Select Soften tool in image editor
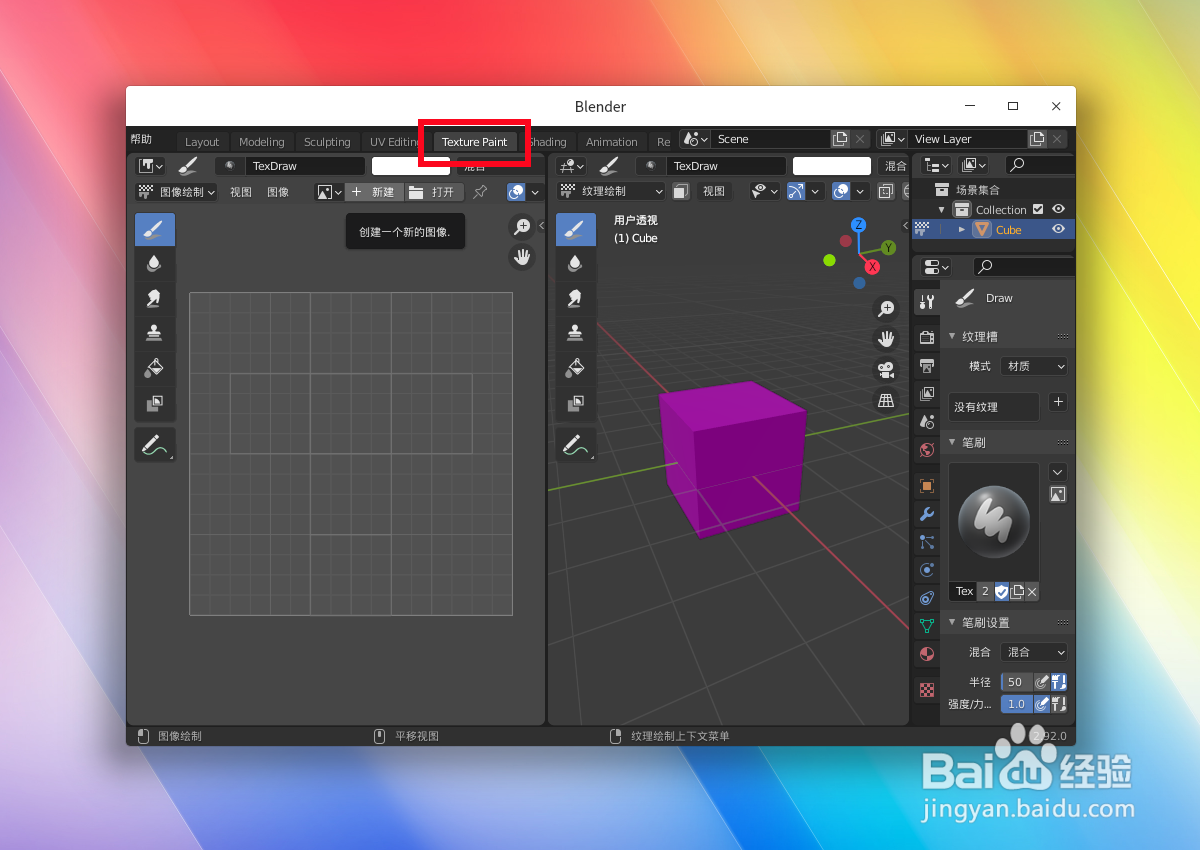 [x=155, y=264]
